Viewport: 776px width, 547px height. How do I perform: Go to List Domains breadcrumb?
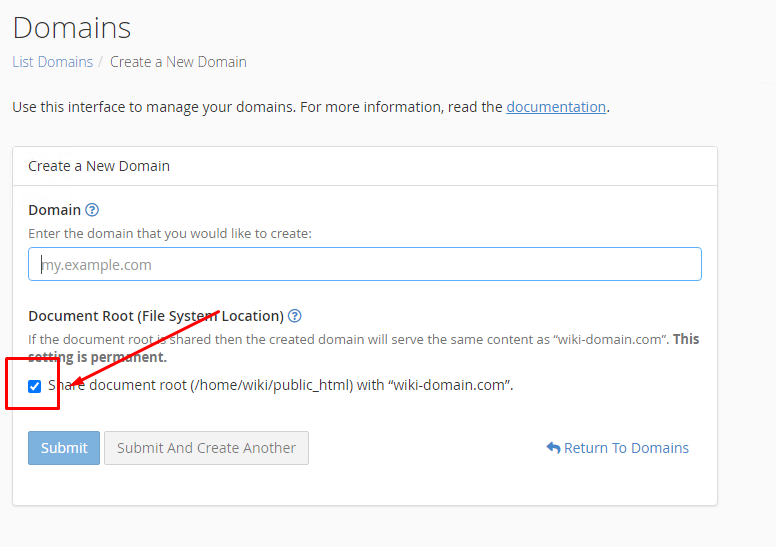point(52,62)
